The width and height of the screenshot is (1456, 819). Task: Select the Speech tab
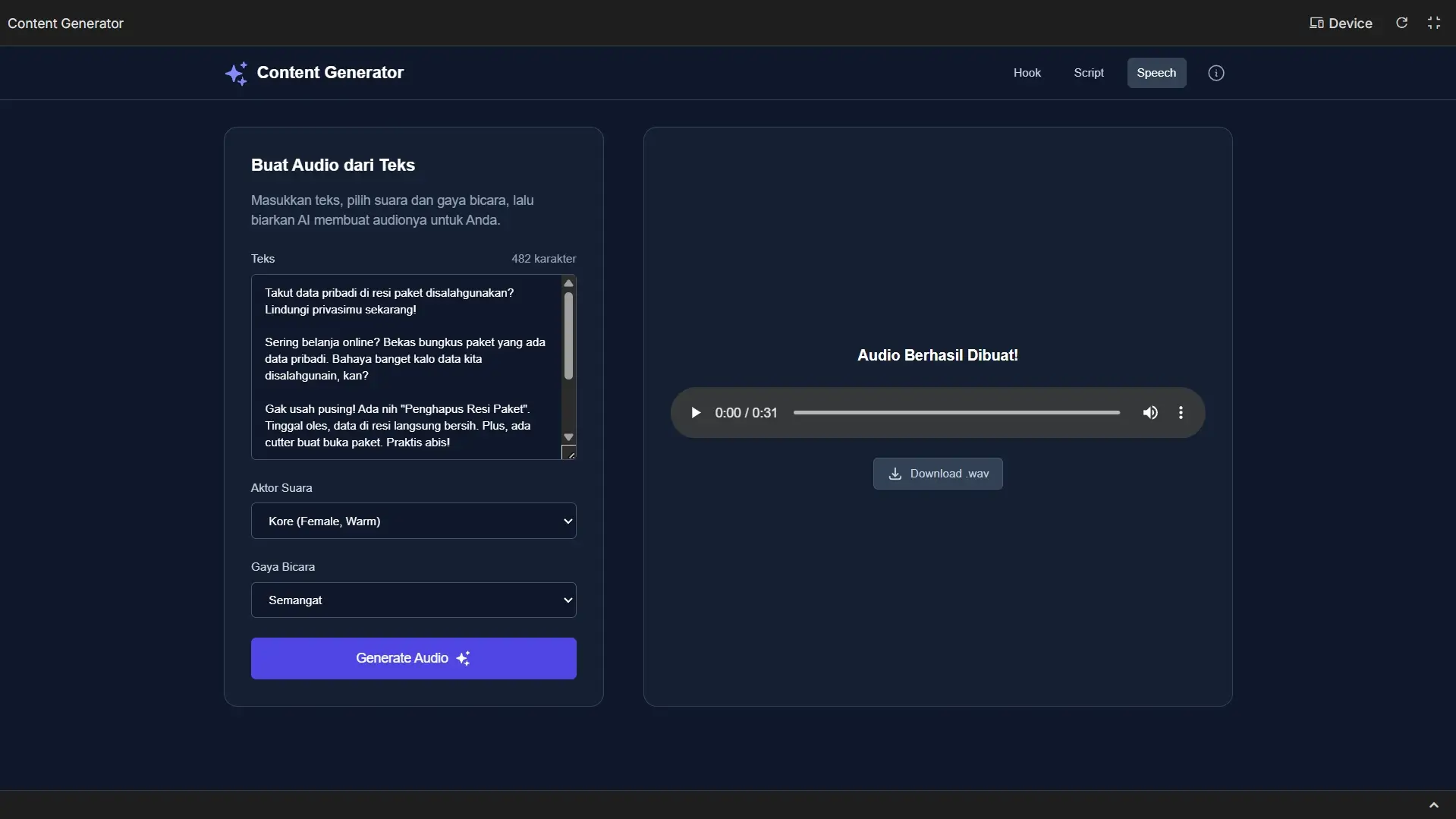(x=1156, y=73)
